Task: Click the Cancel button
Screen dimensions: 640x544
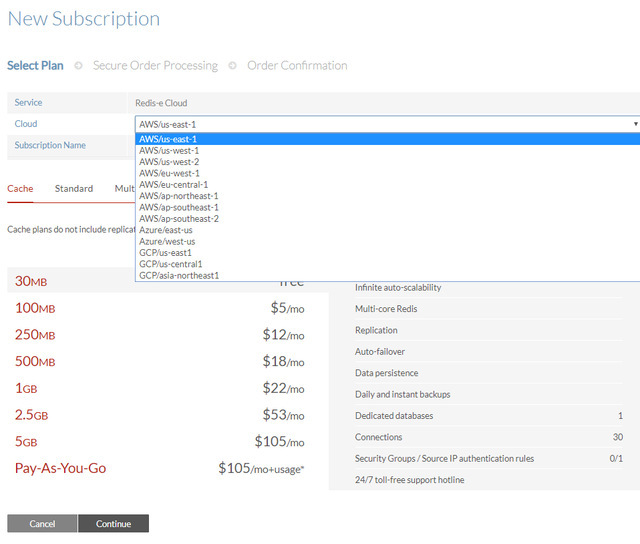Action: coord(42,523)
